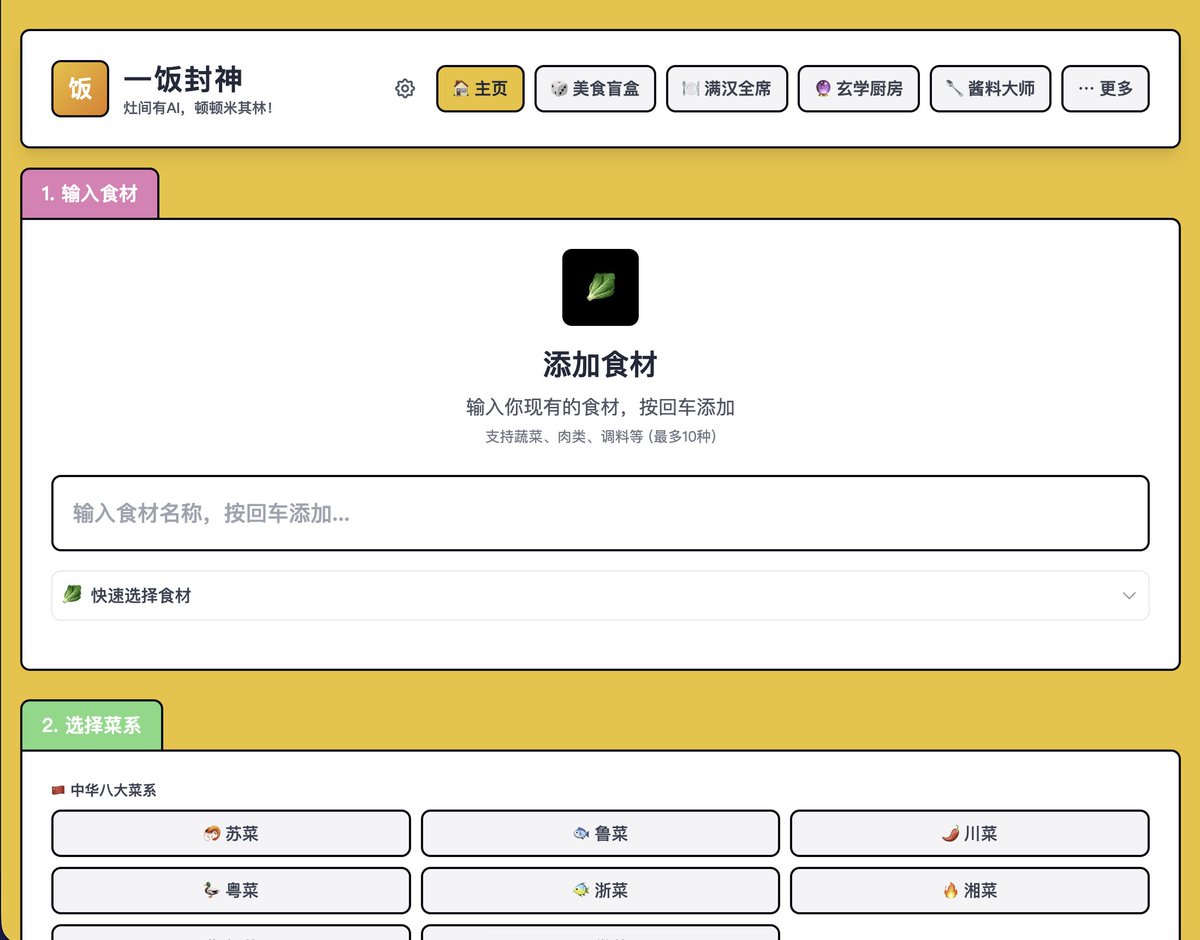Select the 酱料大师 tab
Image resolution: width=1200 pixels, height=940 pixels.
pyautogui.click(x=990, y=89)
